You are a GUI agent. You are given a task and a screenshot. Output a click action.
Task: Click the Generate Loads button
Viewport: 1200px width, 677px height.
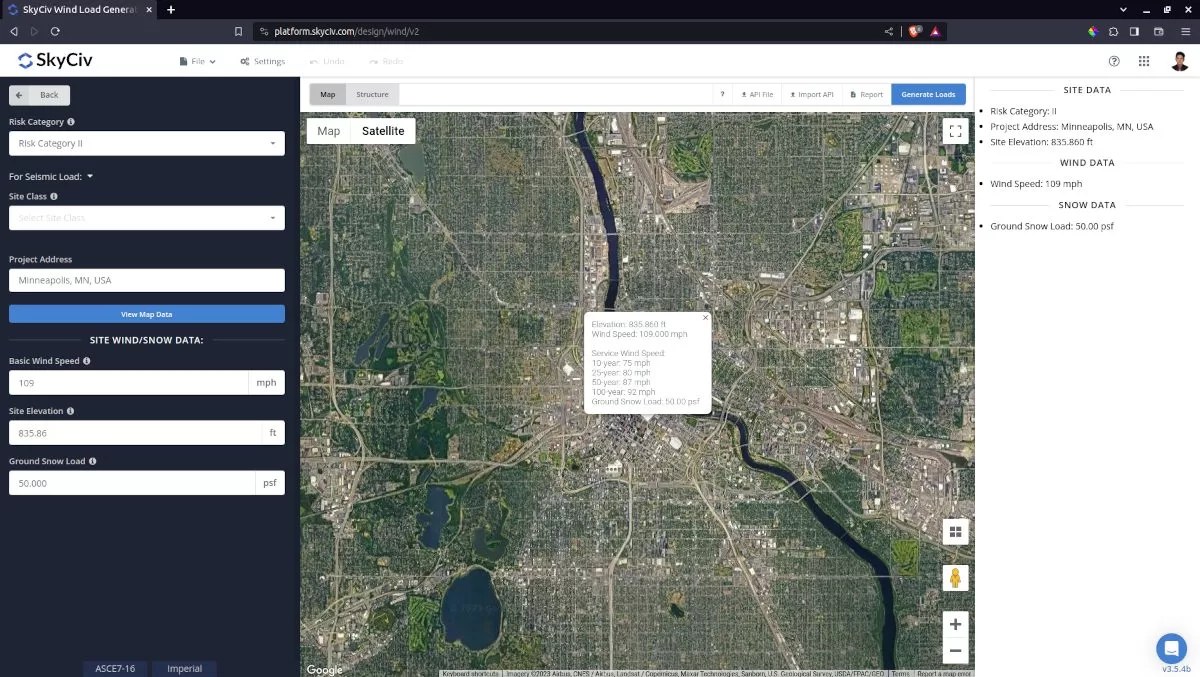(x=928, y=94)
